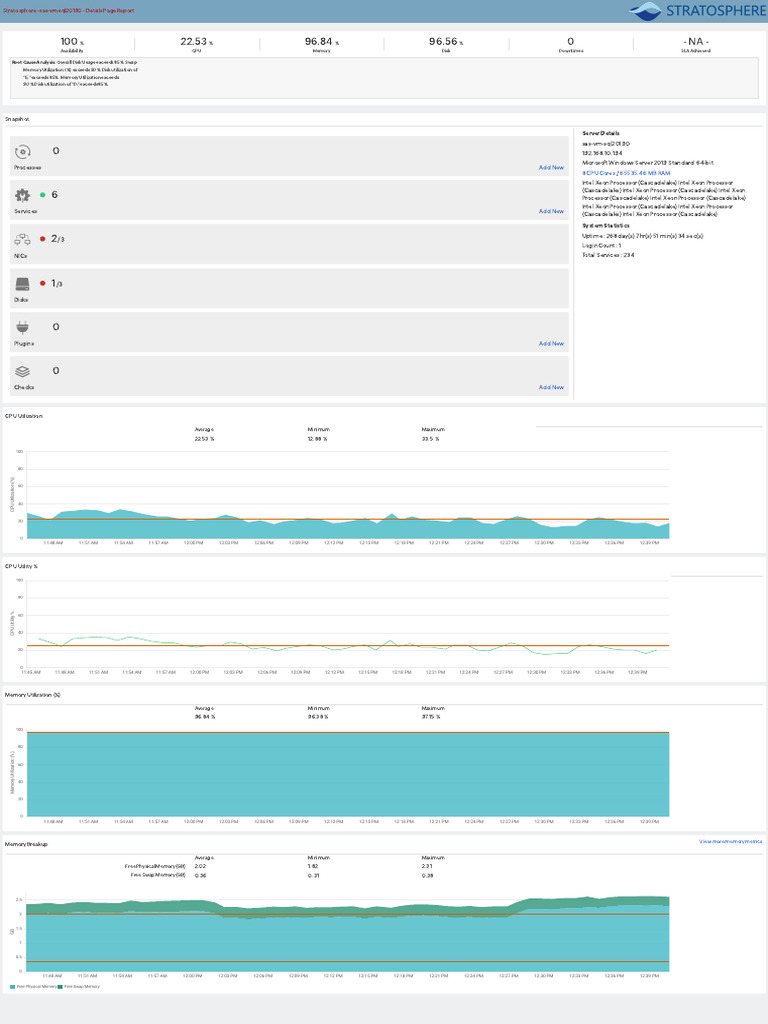Click the CPU Utilization maximum value 33.5 %
768x1024 pixels.
tap(430, 439)
